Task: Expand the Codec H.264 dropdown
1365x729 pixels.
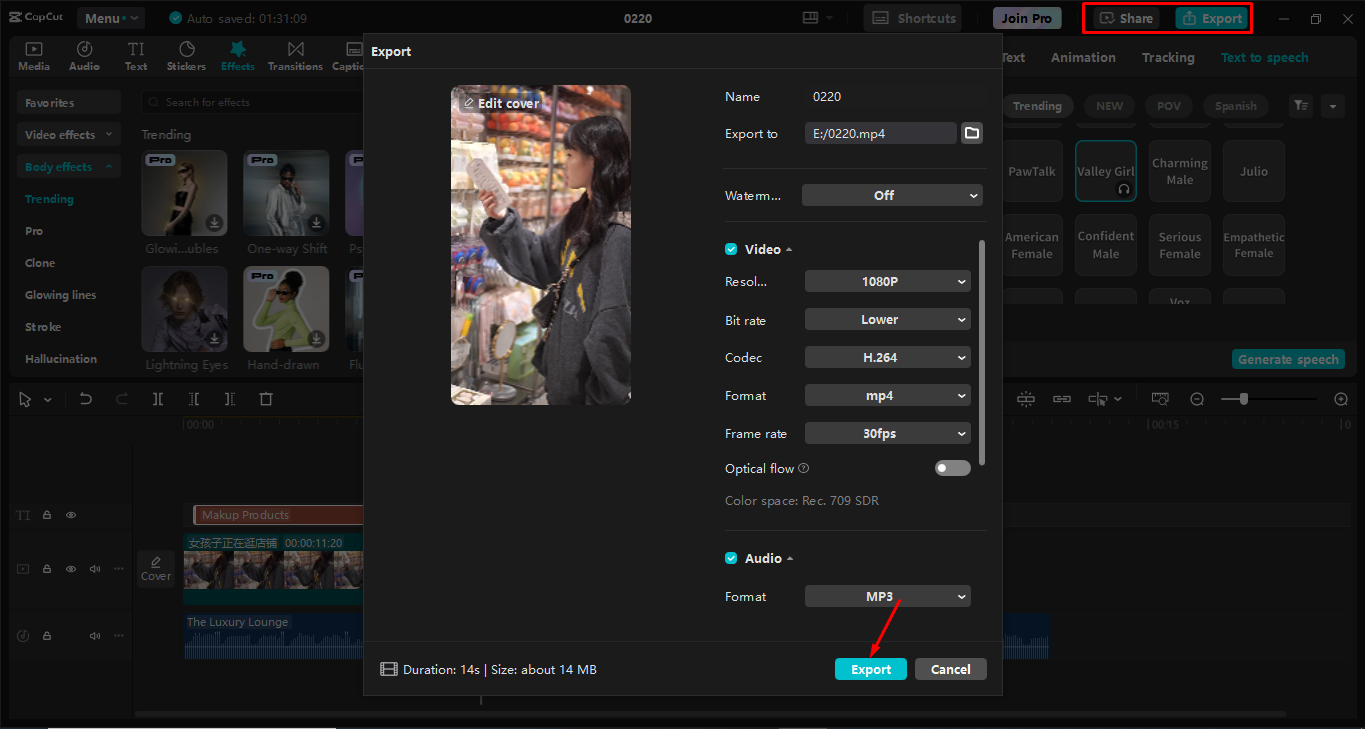Action: (x=888, y=357)
